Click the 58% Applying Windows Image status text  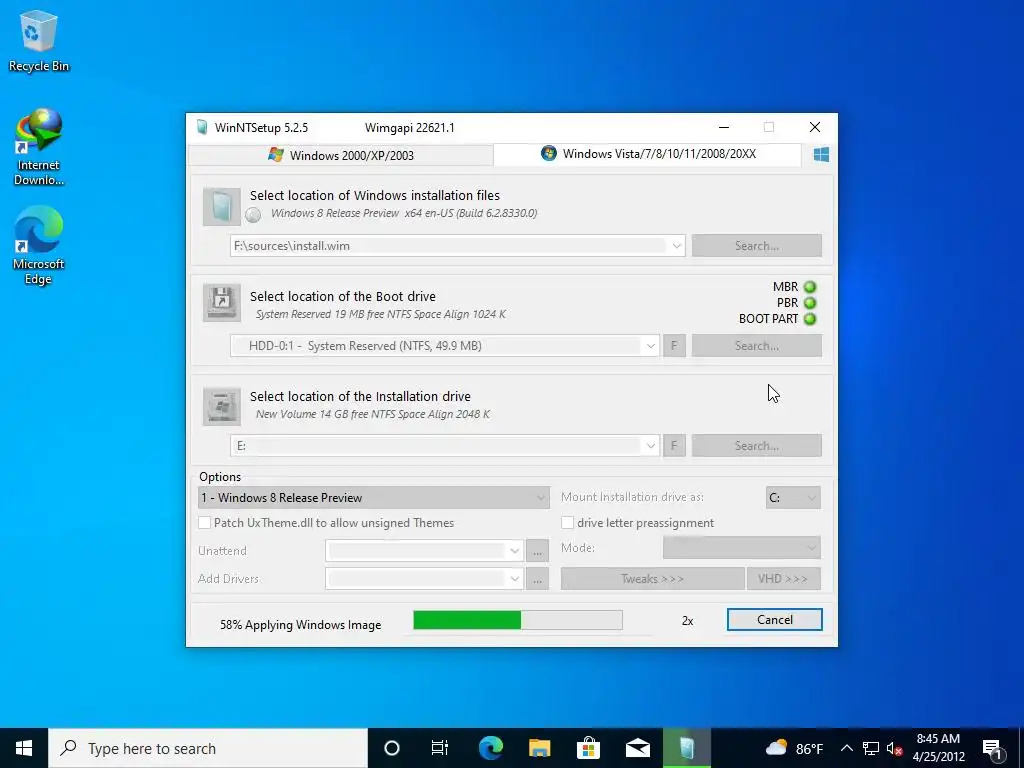tap(300, 625)
